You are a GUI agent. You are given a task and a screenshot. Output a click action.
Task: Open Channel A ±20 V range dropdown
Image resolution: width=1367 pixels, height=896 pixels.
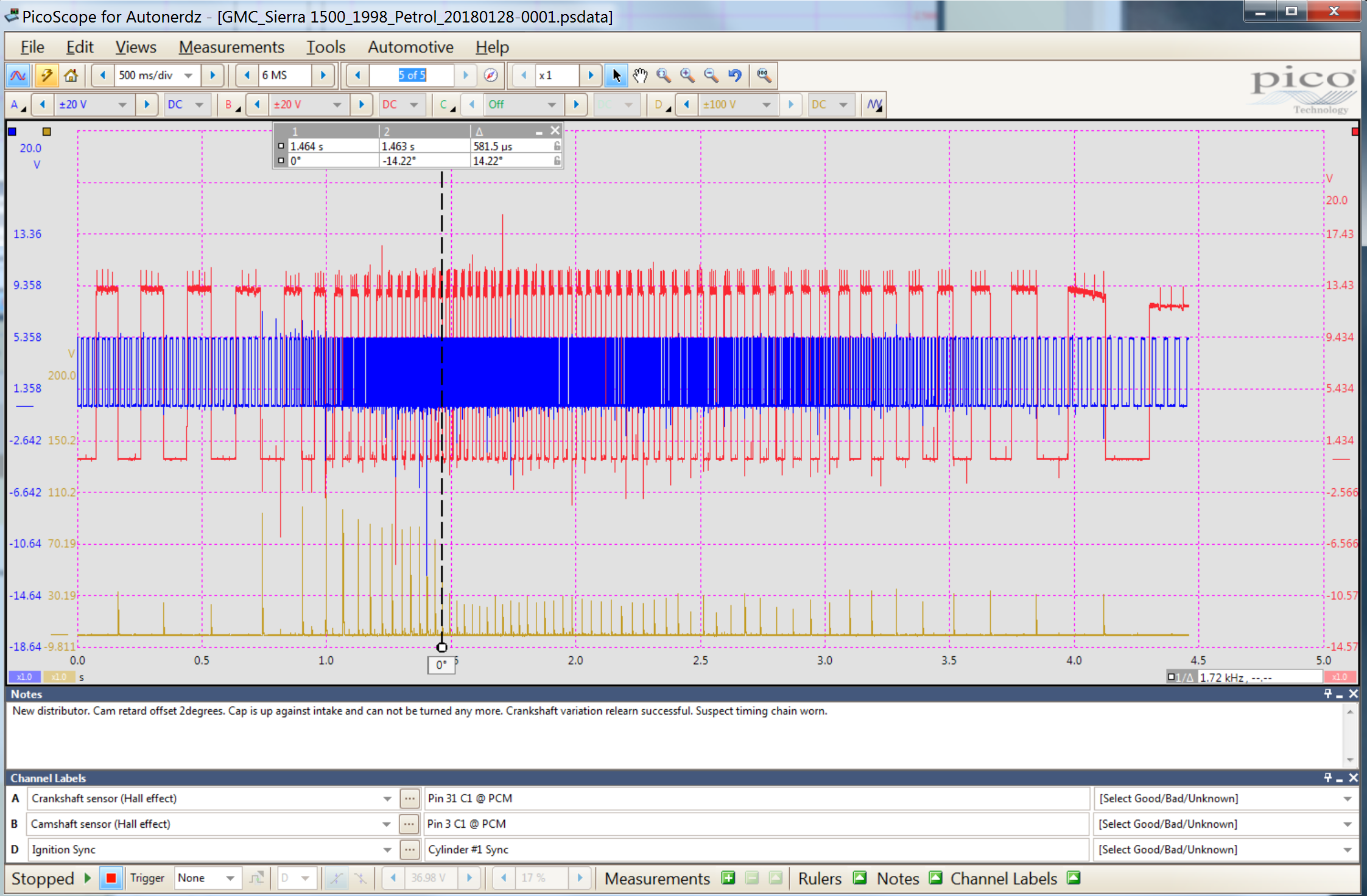(x=122, y=105)
